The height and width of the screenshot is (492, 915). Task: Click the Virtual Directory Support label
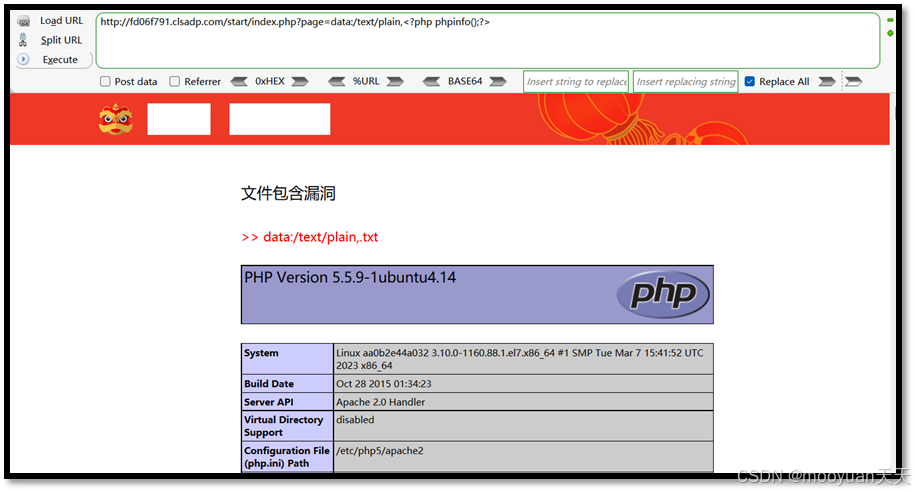pos(284,426)
